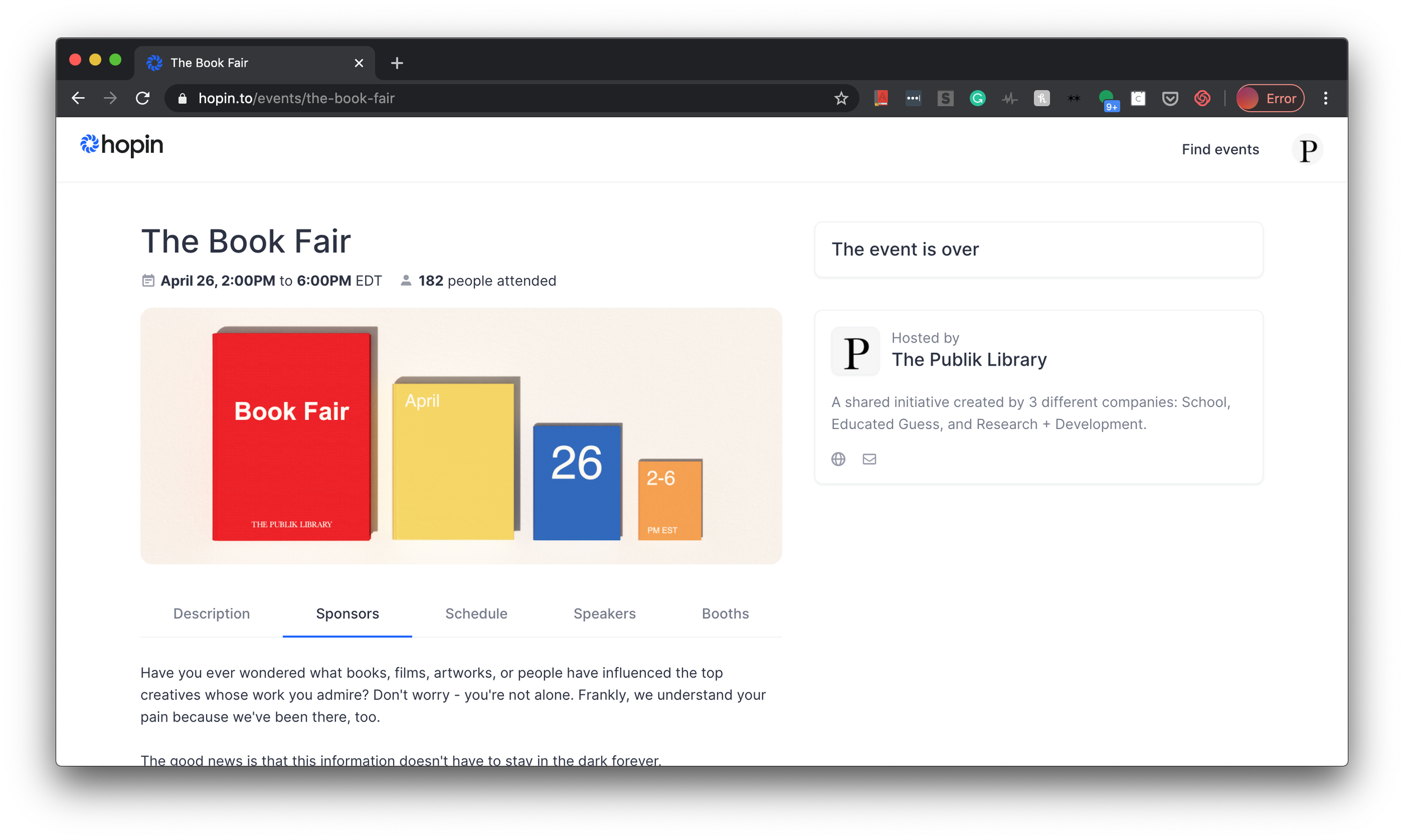This screenshot has width=1404, height=840.
Task: Switch to the Schedule tab
Action: pos(476,614)
